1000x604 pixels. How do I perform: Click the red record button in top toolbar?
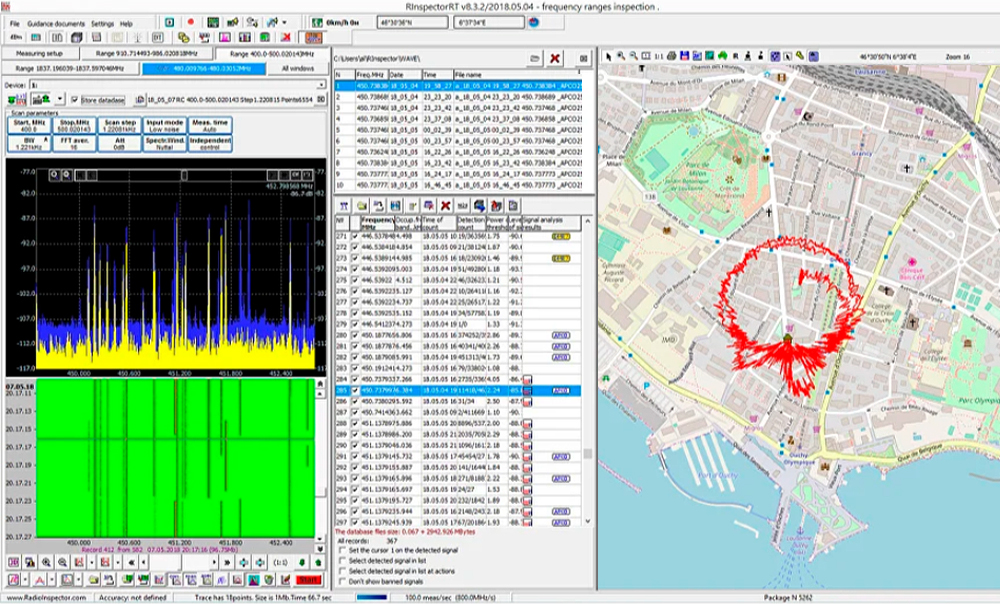click(190, 22)
